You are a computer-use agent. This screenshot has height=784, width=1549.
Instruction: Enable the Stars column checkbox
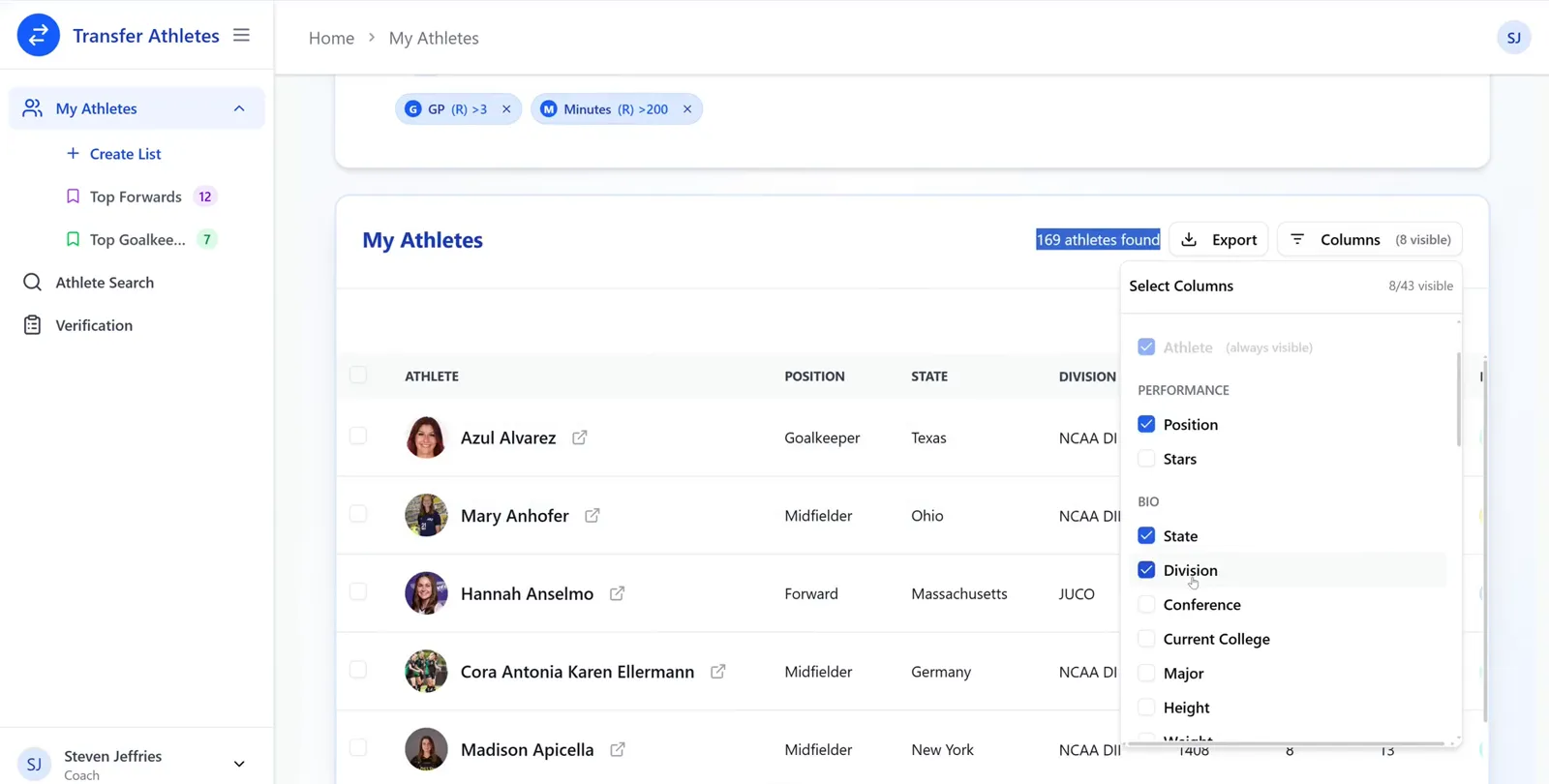(x=1146, y=459)
